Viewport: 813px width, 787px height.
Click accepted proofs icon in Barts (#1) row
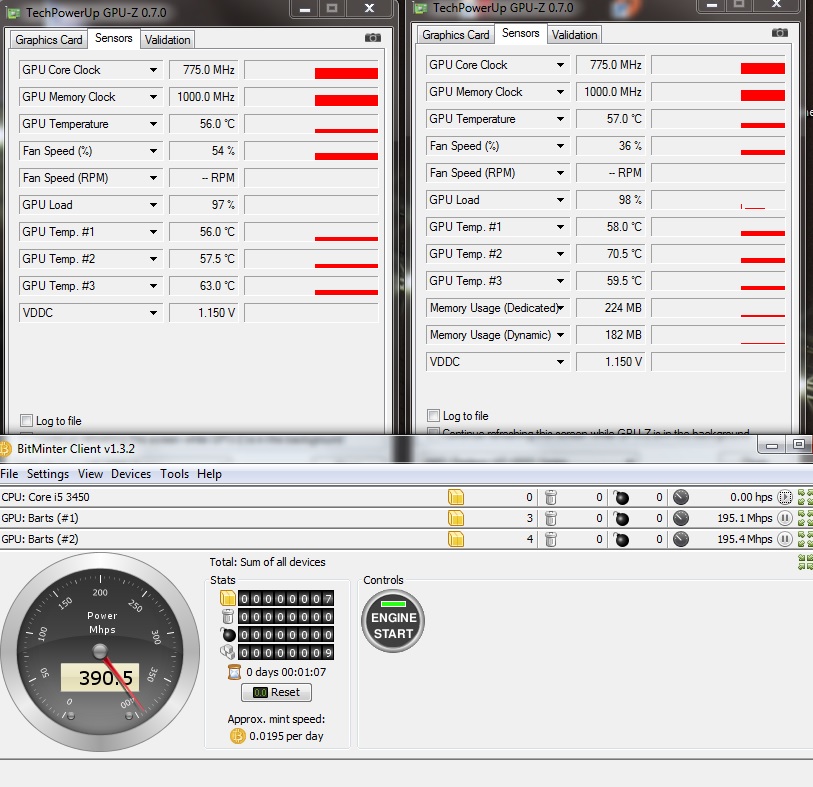(x=456, y=518)
